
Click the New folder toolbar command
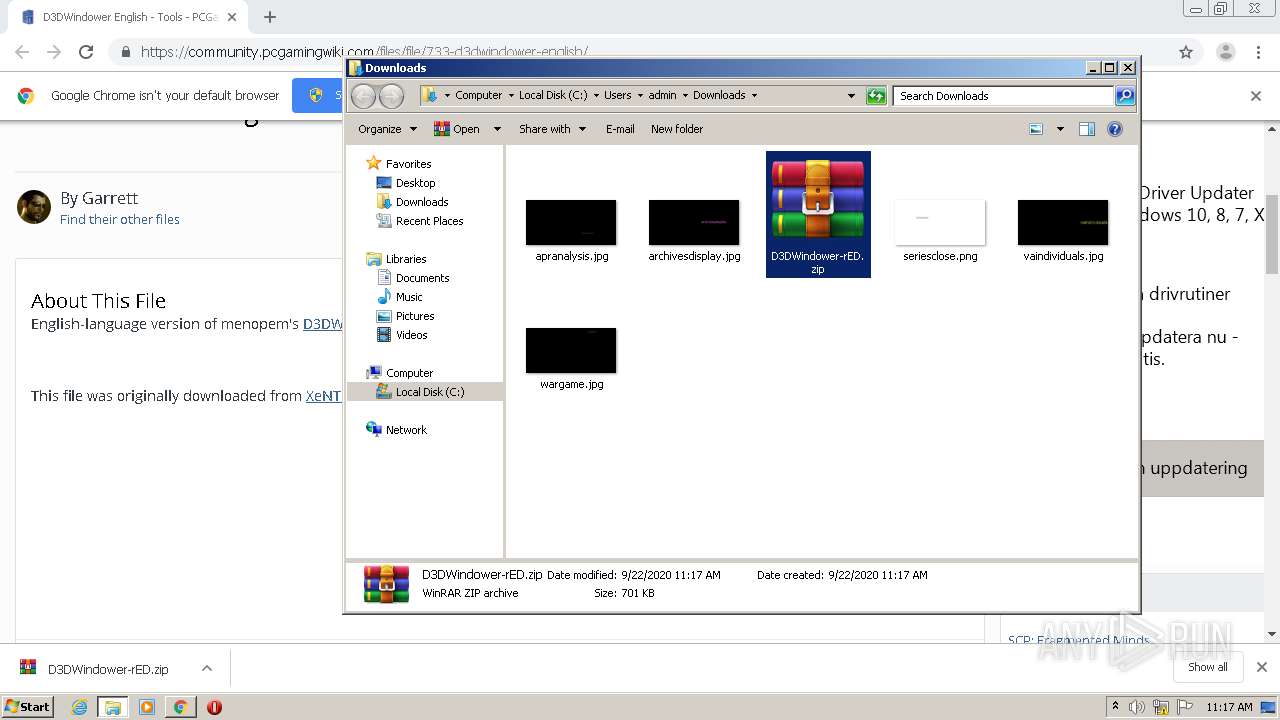click(x=677, y=129)
